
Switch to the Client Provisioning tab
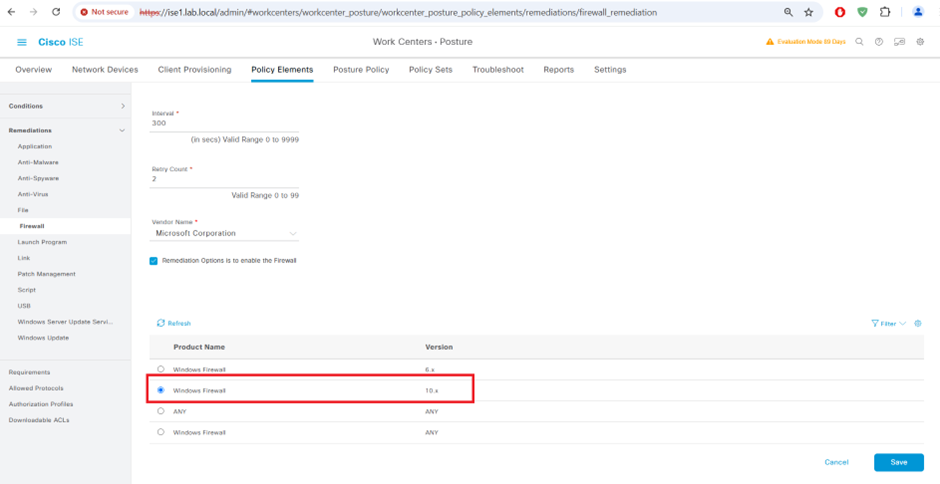pos(194,70)
